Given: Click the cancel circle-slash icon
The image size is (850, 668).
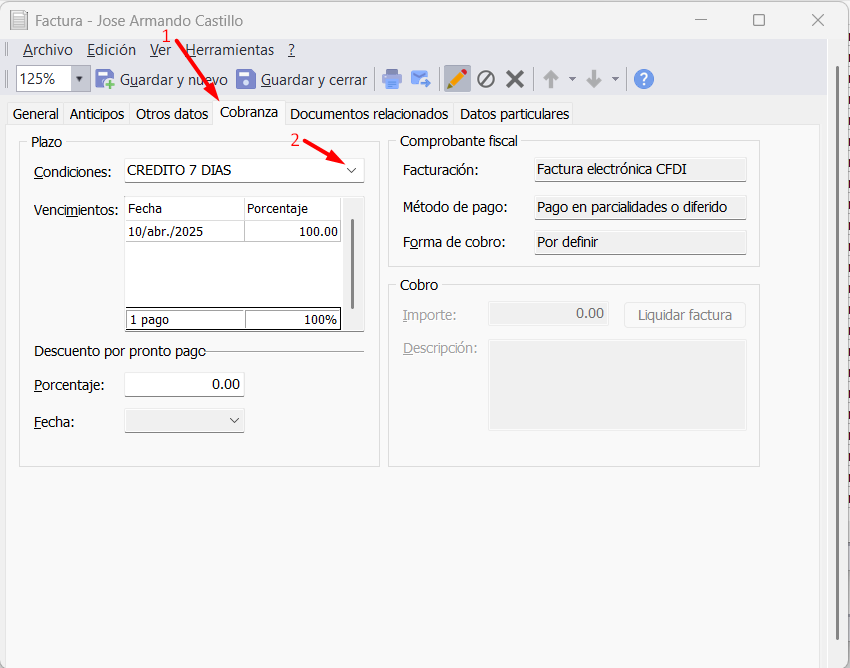Looking at the screenshot, I should [486, 79].
